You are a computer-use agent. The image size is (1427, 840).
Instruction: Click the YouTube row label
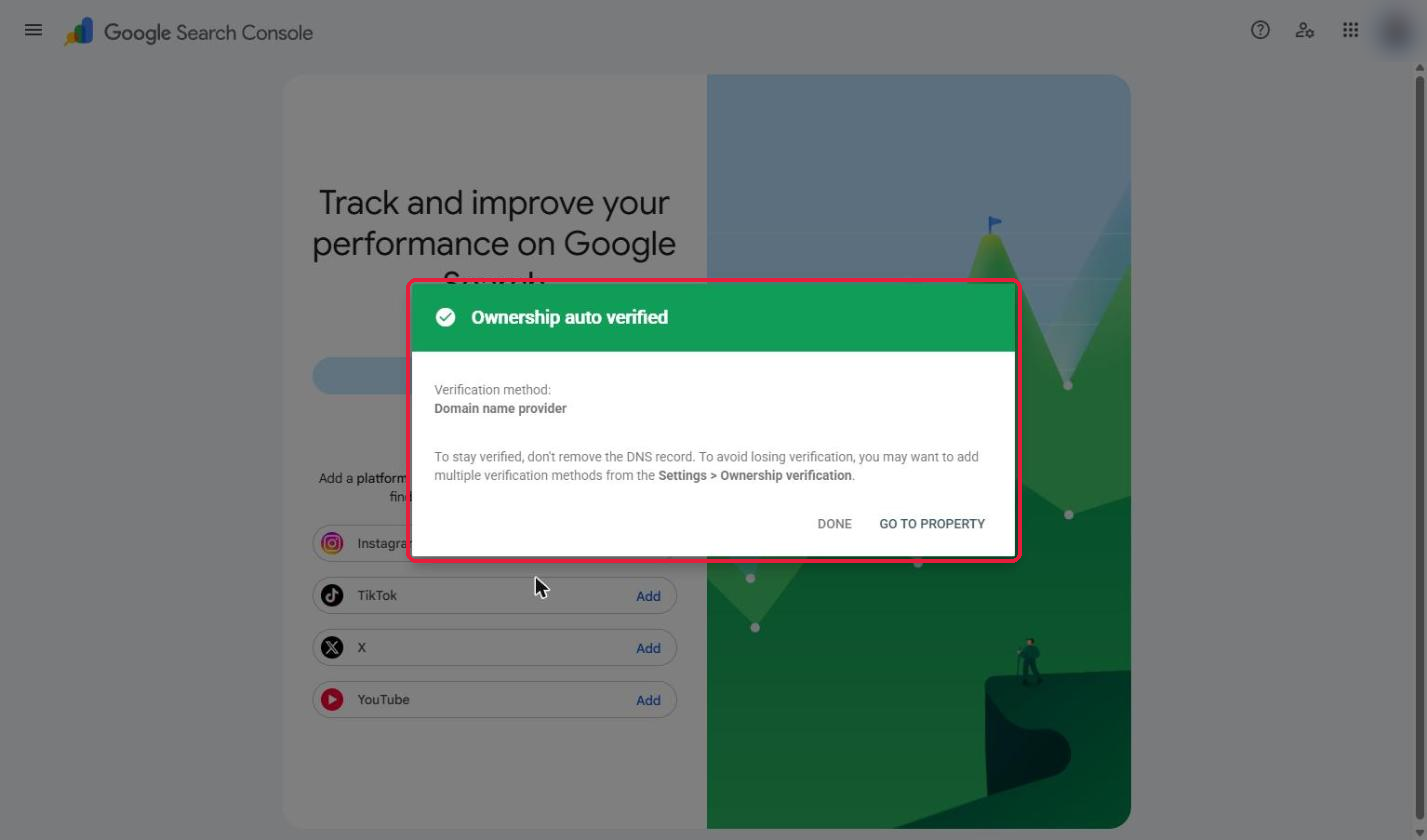[x=383, y=699]
